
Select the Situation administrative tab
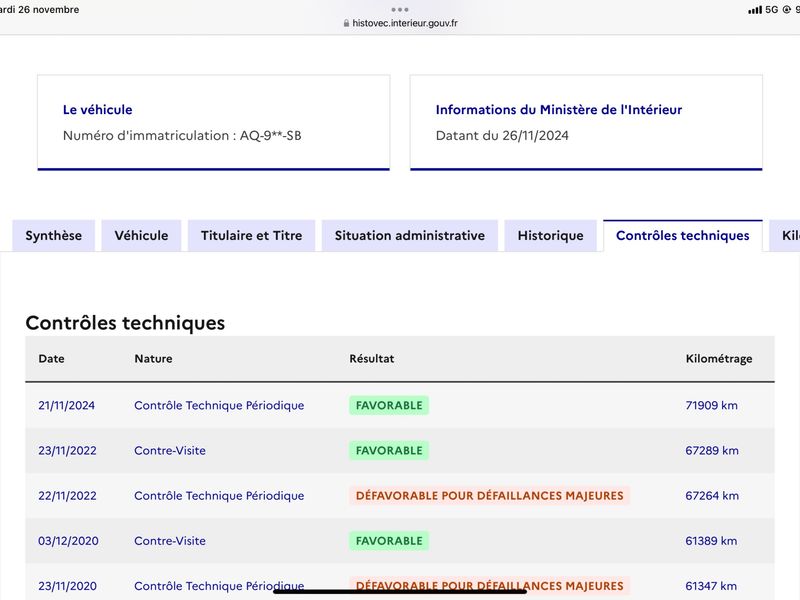click(410, 236)
